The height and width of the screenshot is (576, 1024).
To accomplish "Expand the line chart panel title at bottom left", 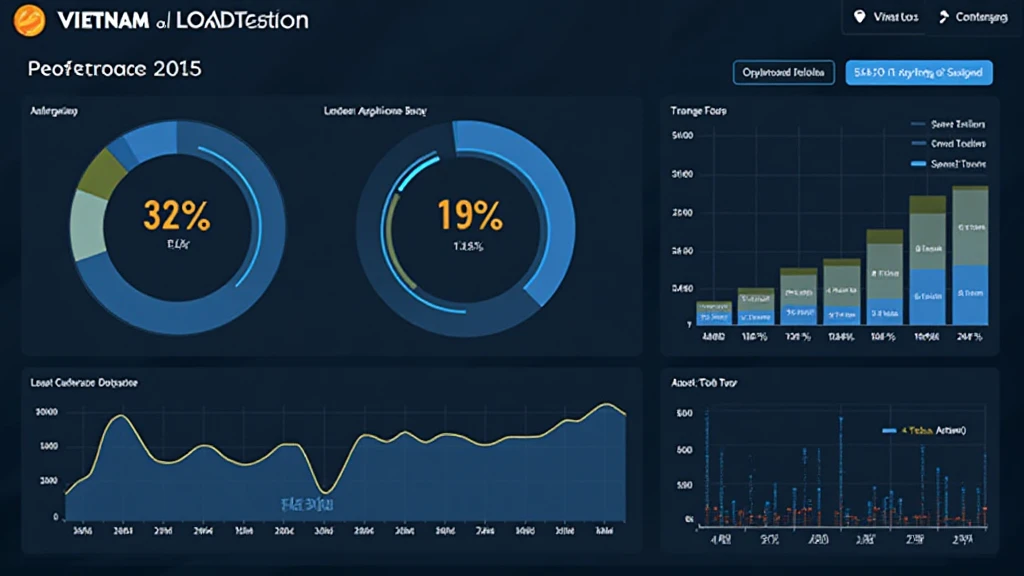I will pos(84,383).
